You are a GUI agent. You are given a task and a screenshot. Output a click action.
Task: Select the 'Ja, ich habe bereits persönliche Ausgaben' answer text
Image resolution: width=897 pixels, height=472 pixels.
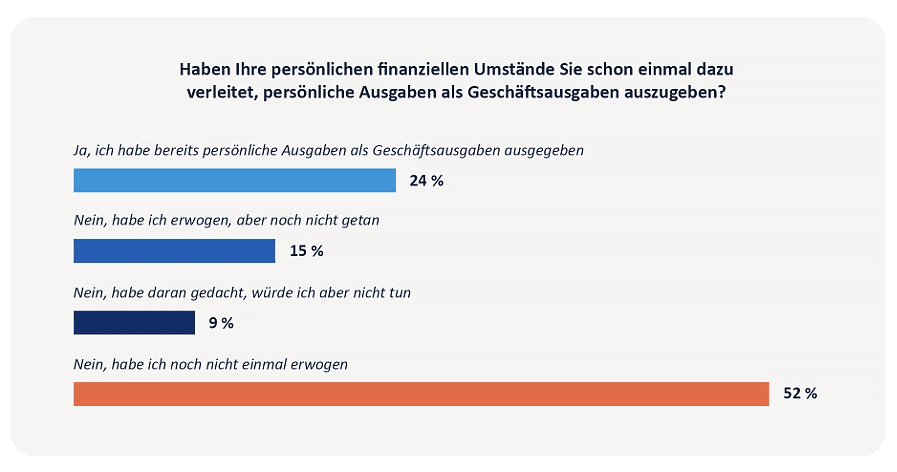point(328,150)
